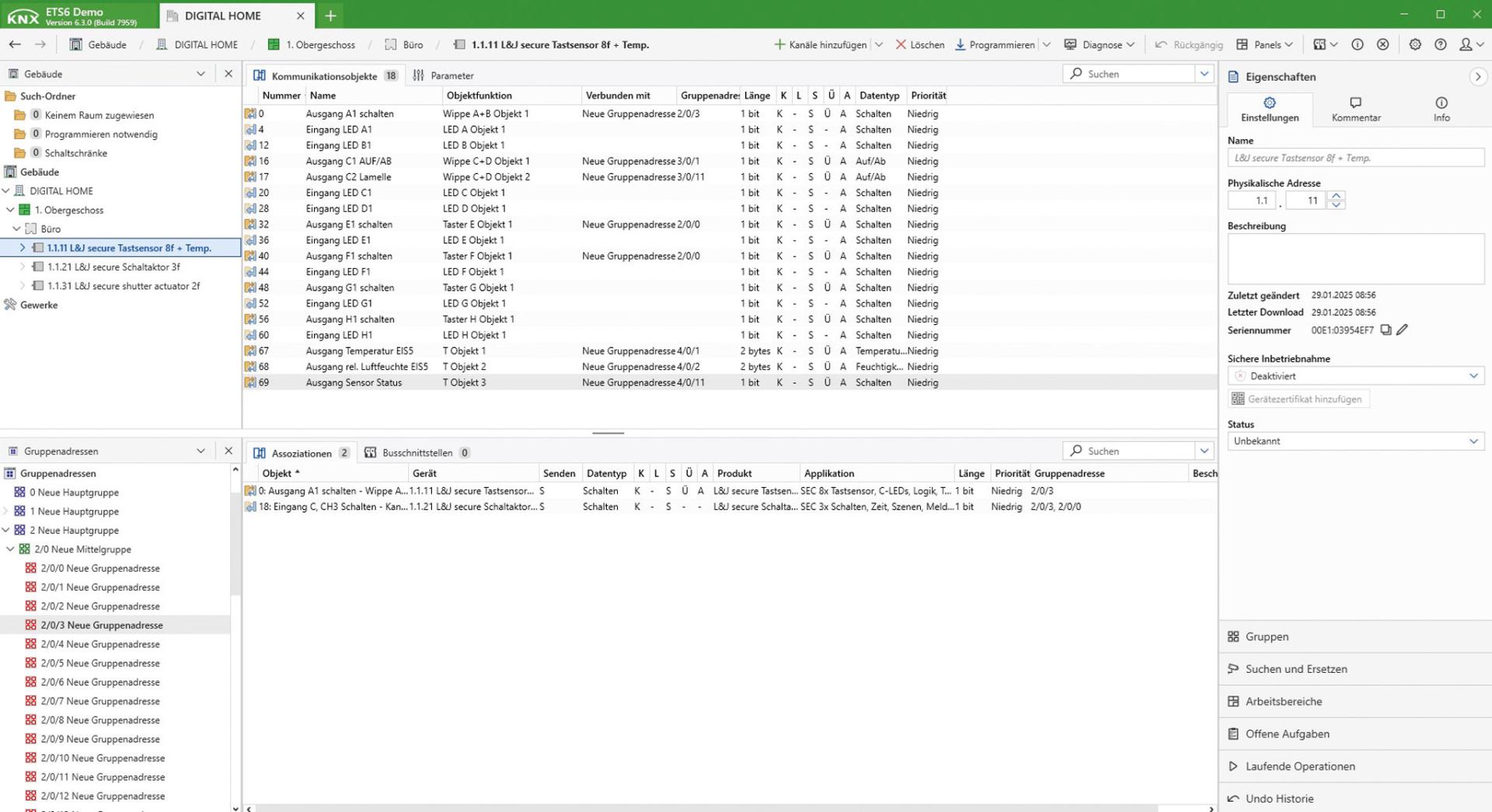Open the Arbeitsbereiche section
1492x812 pixels.
(1355, 701)
